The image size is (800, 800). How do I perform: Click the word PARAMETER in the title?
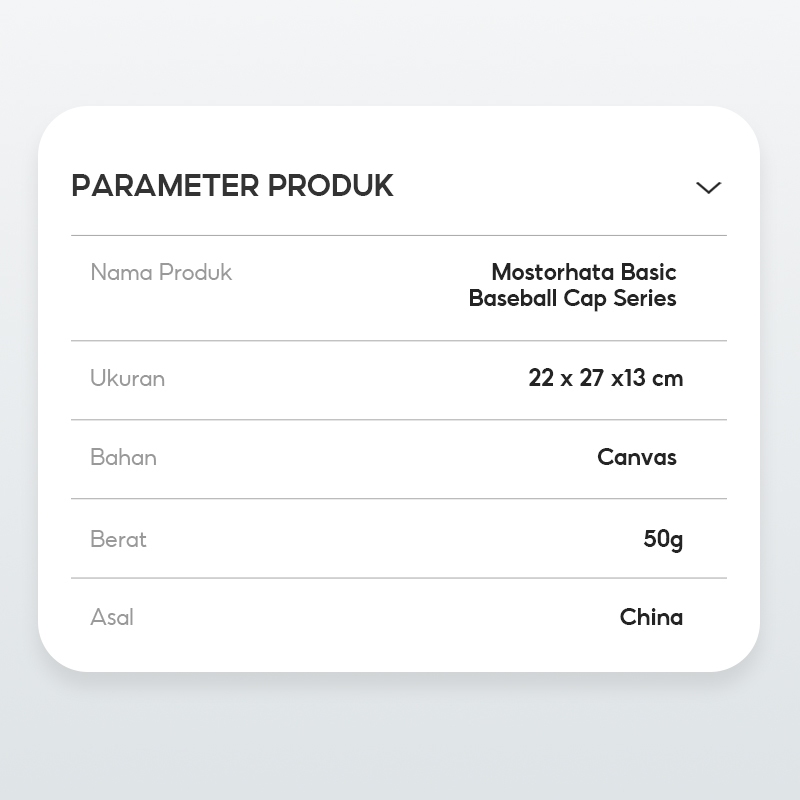165,186
